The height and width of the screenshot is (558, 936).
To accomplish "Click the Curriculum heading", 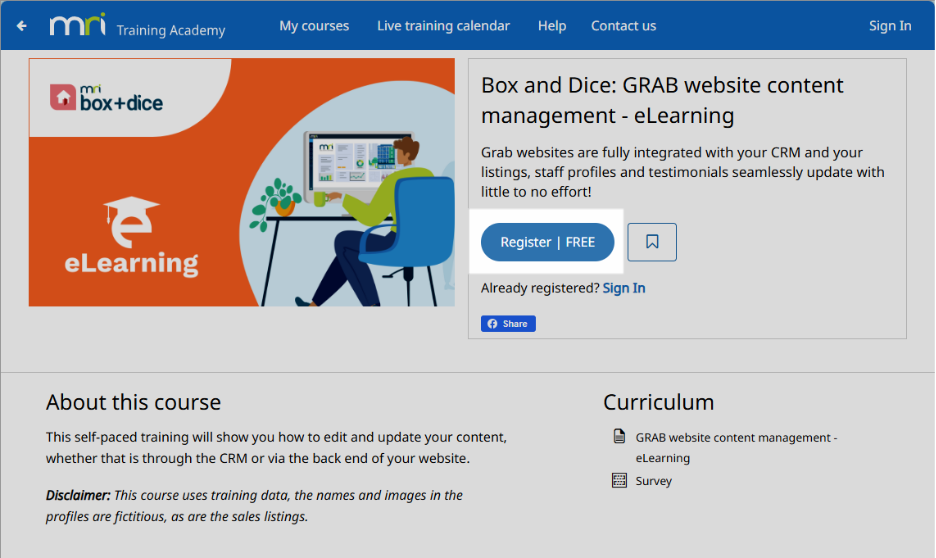I will tap(658, 402).
